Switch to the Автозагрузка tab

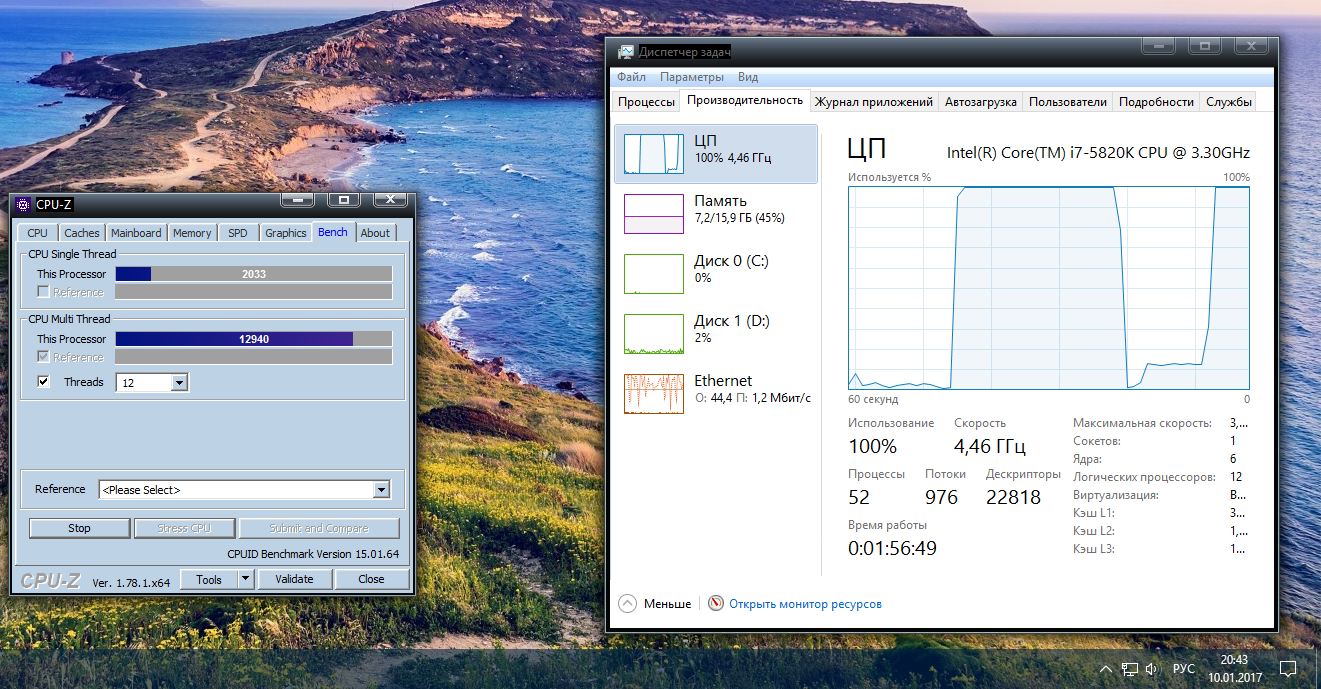(x=981, y=102)
